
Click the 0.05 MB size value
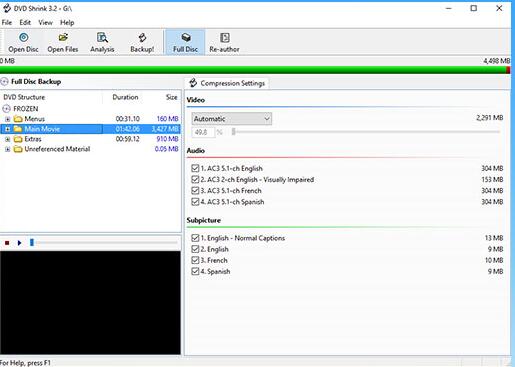[x=166, y=149]
